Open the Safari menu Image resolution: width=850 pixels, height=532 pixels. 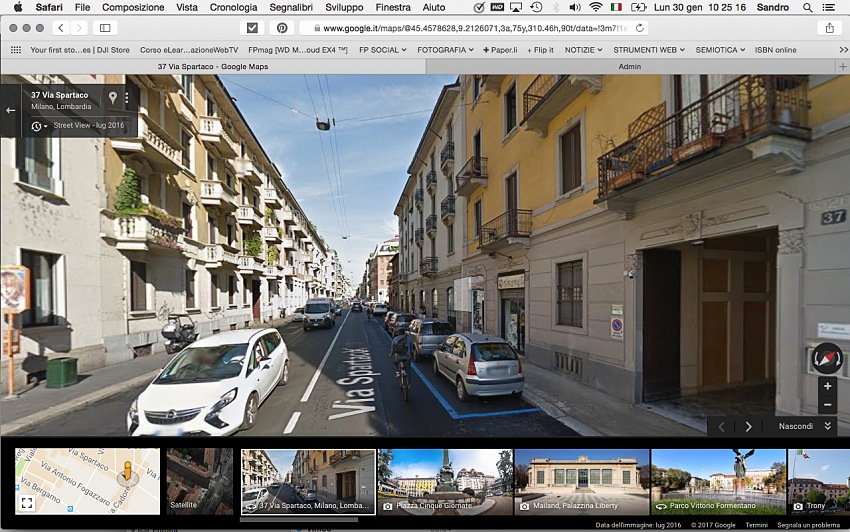(49, 8)
